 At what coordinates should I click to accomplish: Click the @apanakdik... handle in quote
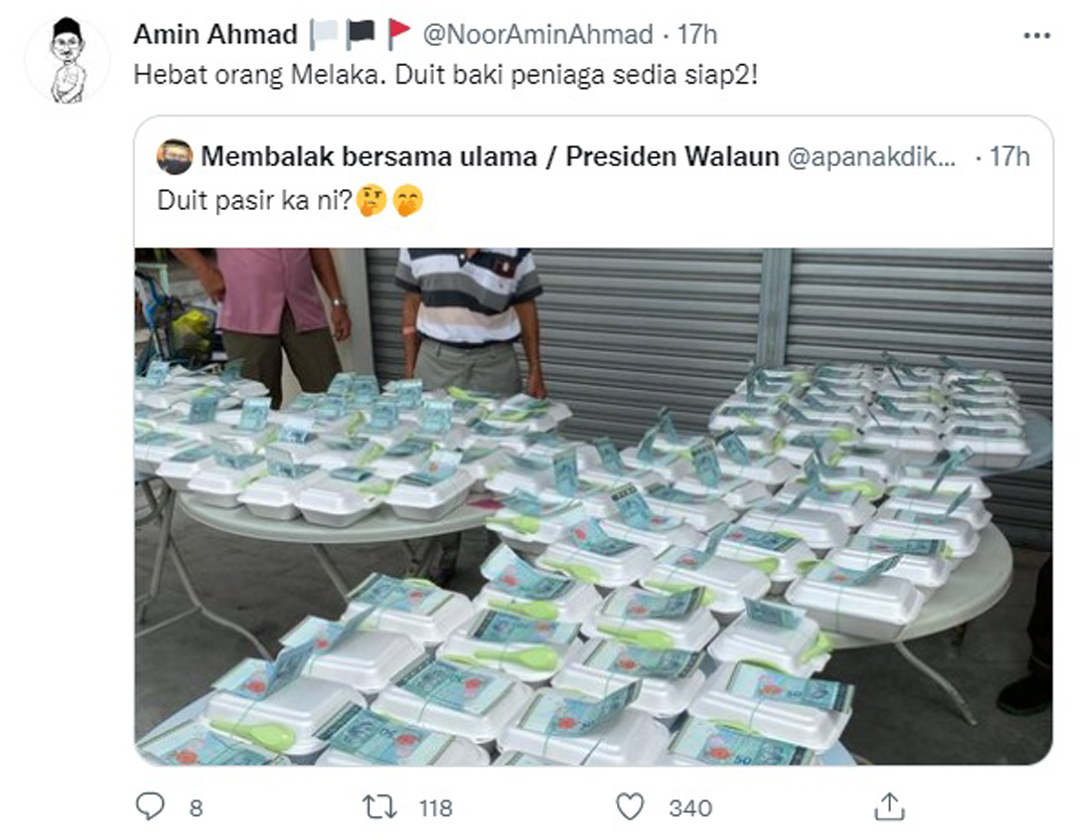point(871,158)
